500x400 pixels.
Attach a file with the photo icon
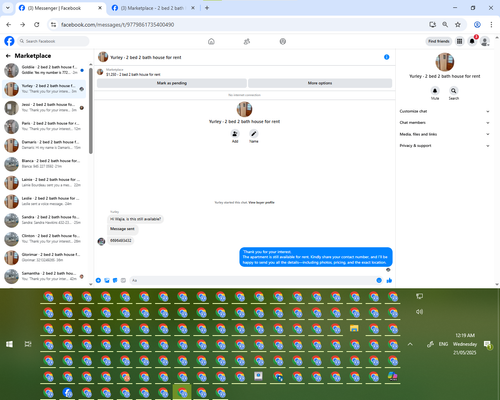coord(107,280)
